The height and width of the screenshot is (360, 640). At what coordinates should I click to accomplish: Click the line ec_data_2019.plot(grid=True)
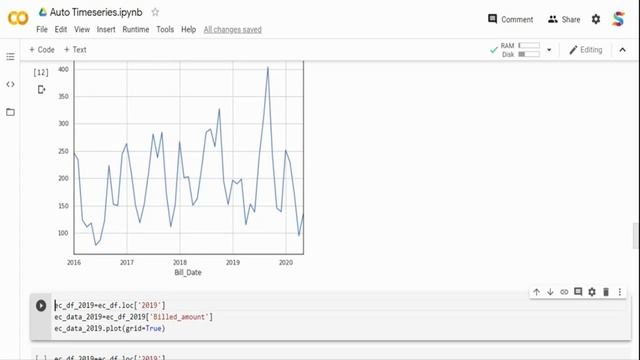[110, 328]
